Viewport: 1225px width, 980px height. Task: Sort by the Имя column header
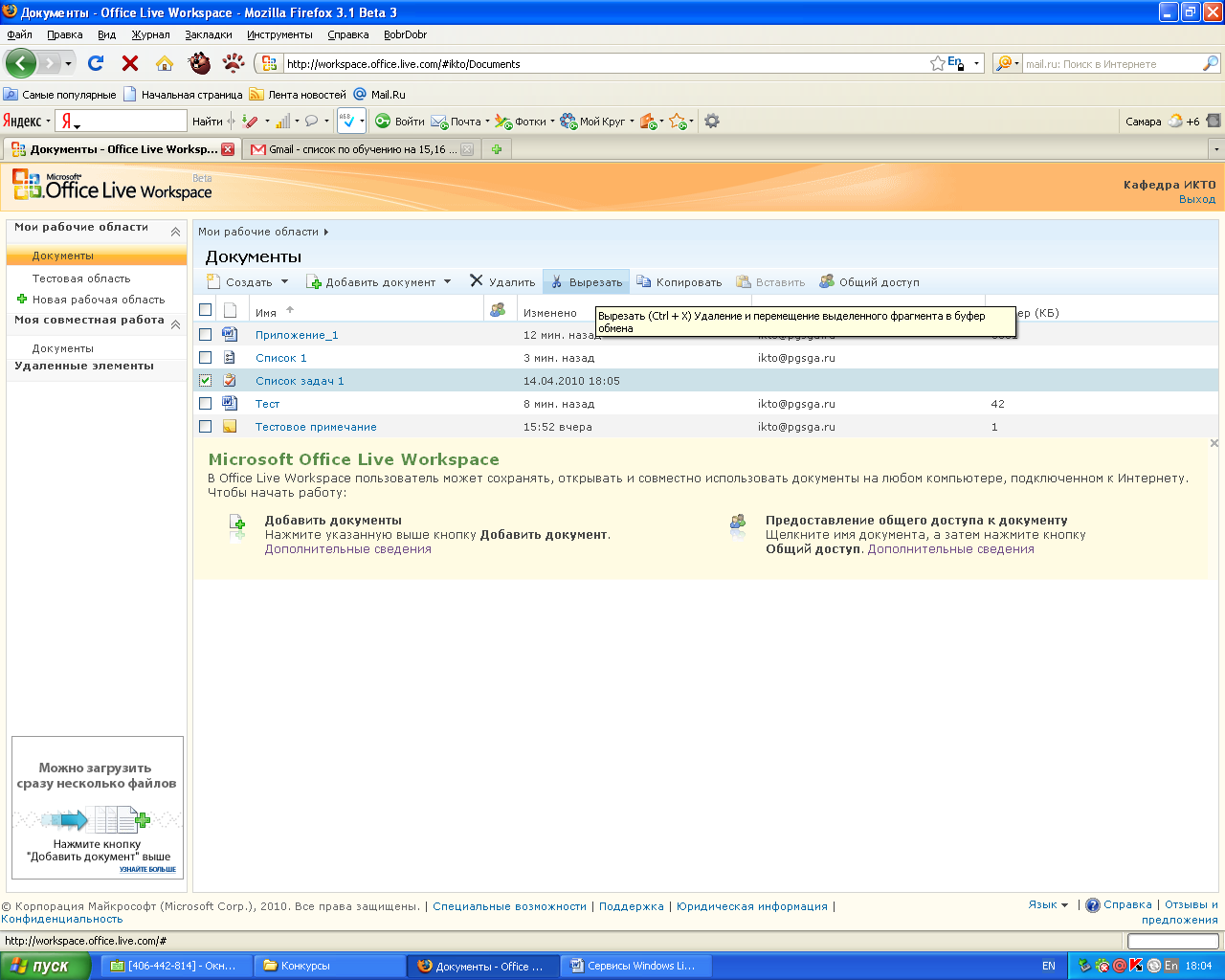(x=266, y=313)
